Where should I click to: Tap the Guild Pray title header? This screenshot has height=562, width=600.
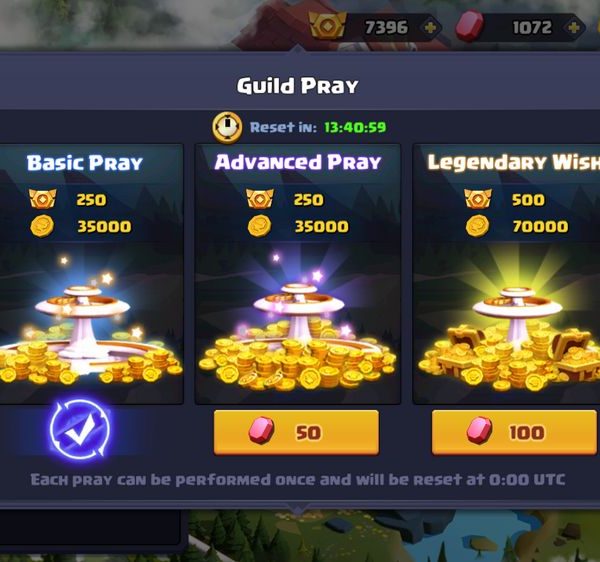[x=298, y=86]
